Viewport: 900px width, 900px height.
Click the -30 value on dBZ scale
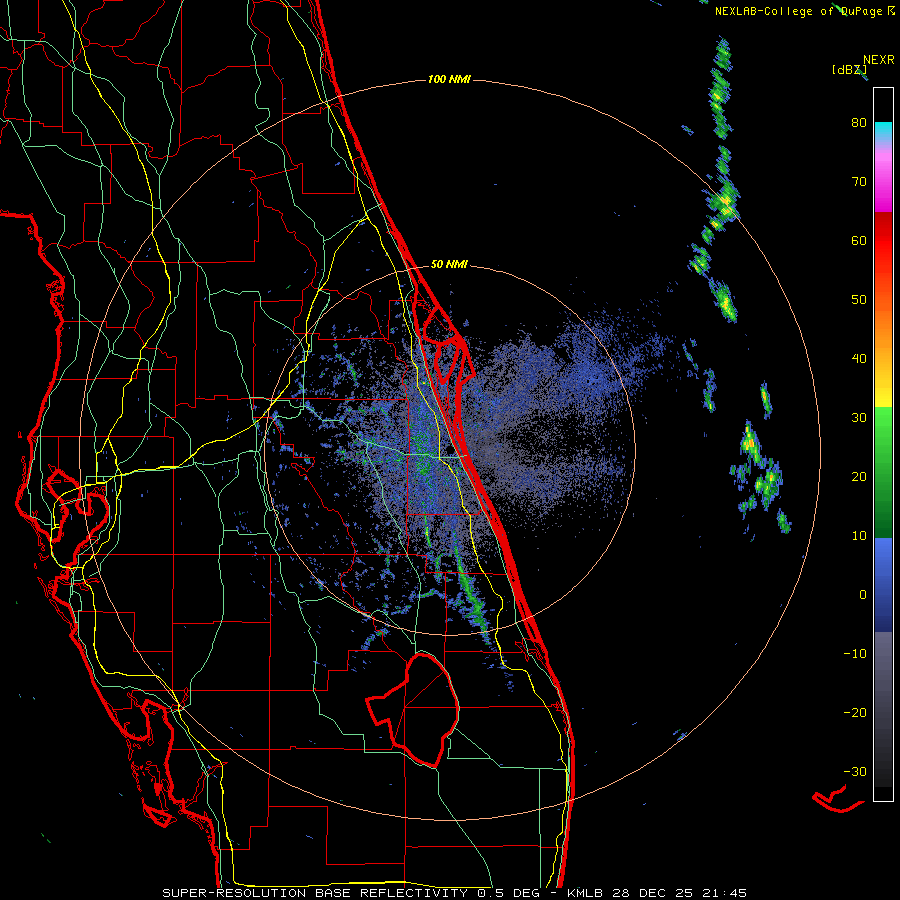[855, 772]
